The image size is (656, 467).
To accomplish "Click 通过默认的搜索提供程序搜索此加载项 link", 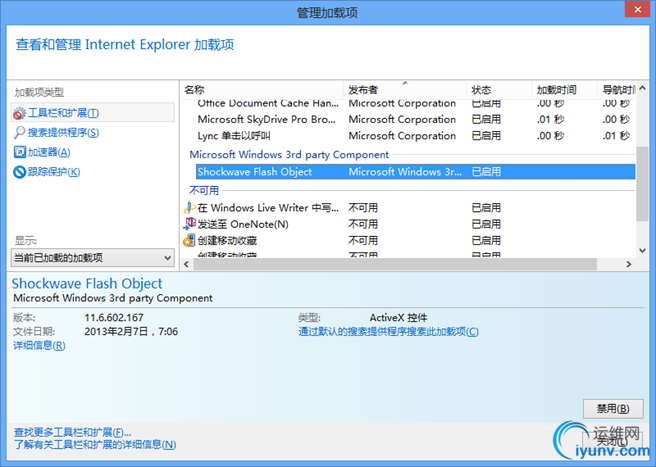I will [x=388, y=331].
